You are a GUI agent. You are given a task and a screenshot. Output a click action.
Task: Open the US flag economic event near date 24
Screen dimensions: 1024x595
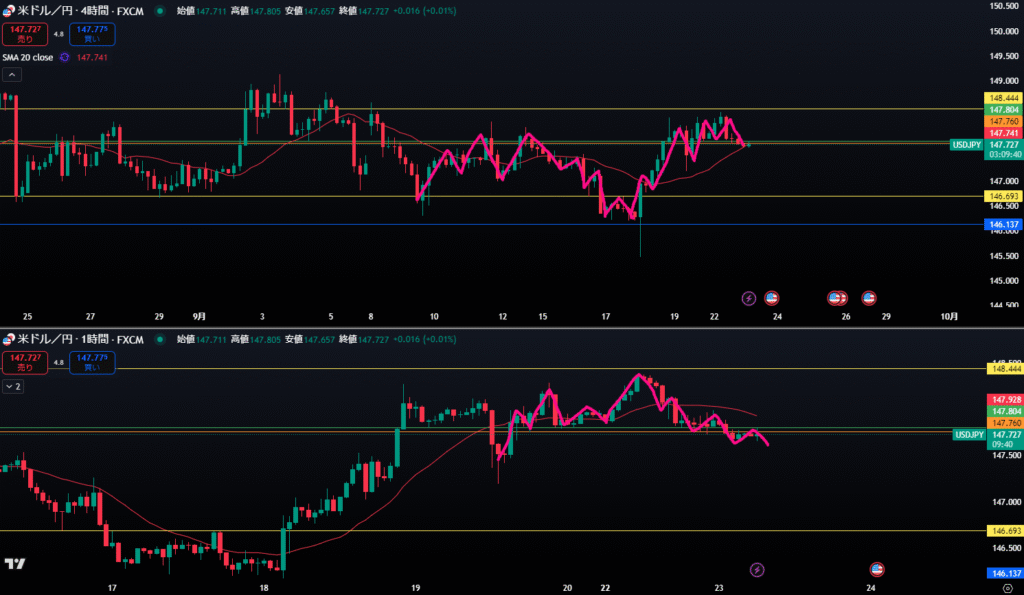771,298
